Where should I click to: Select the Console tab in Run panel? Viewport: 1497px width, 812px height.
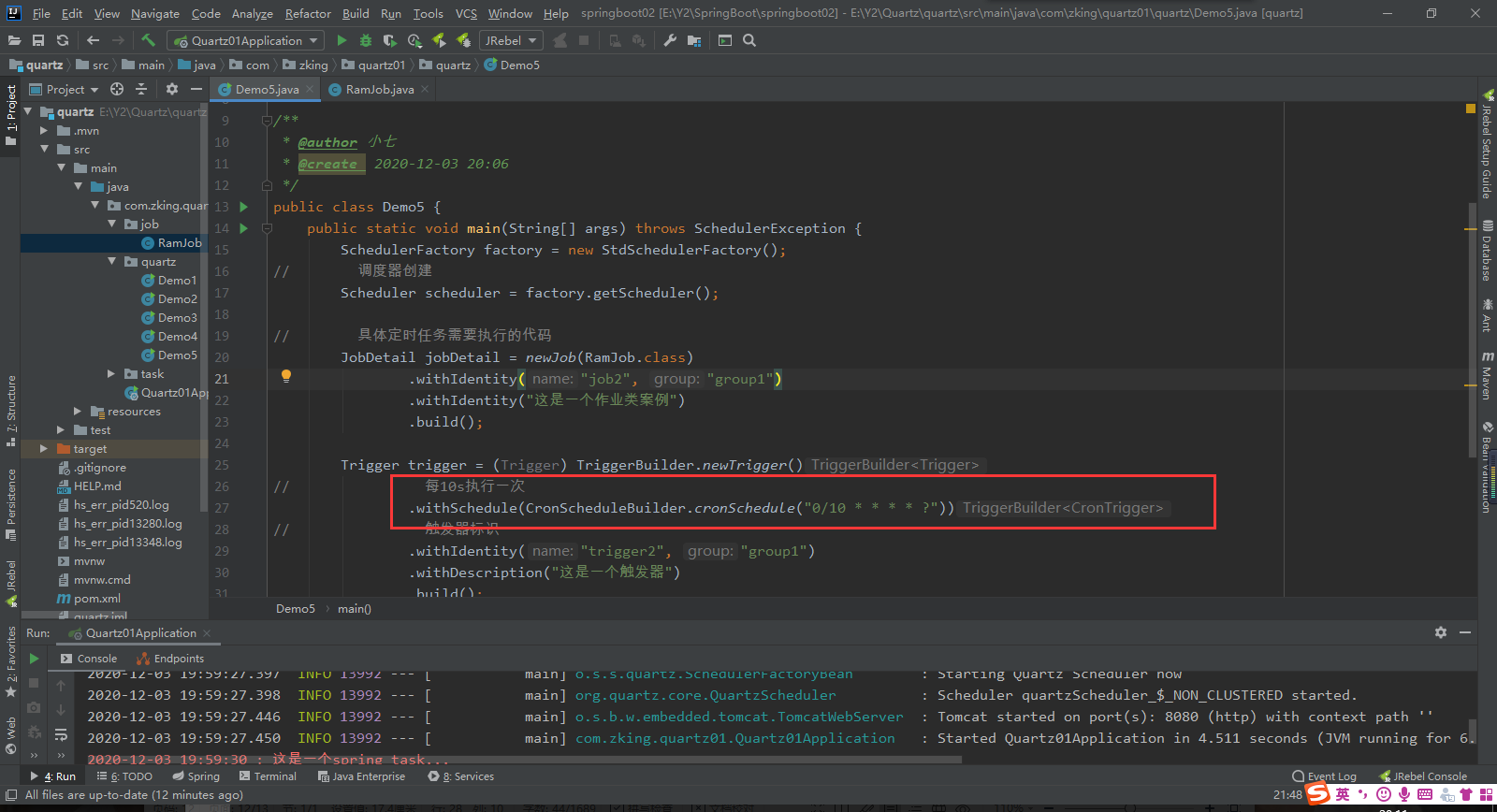pos(89,659)
